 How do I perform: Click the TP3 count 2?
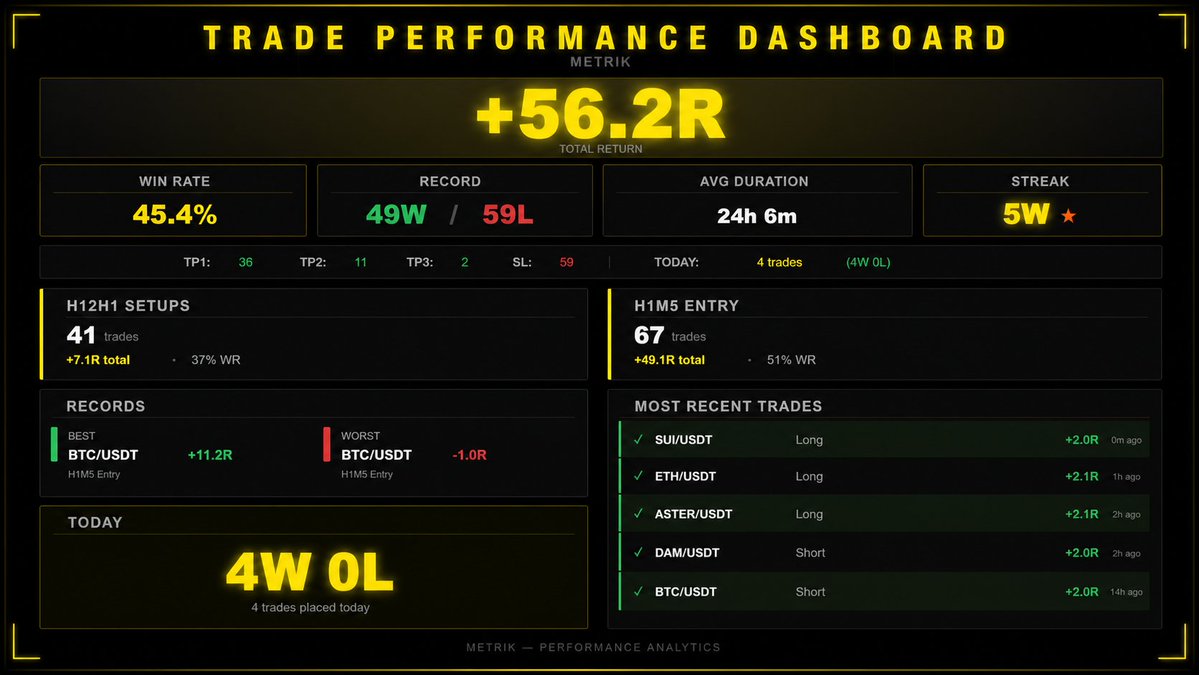(x=464, y=262)
